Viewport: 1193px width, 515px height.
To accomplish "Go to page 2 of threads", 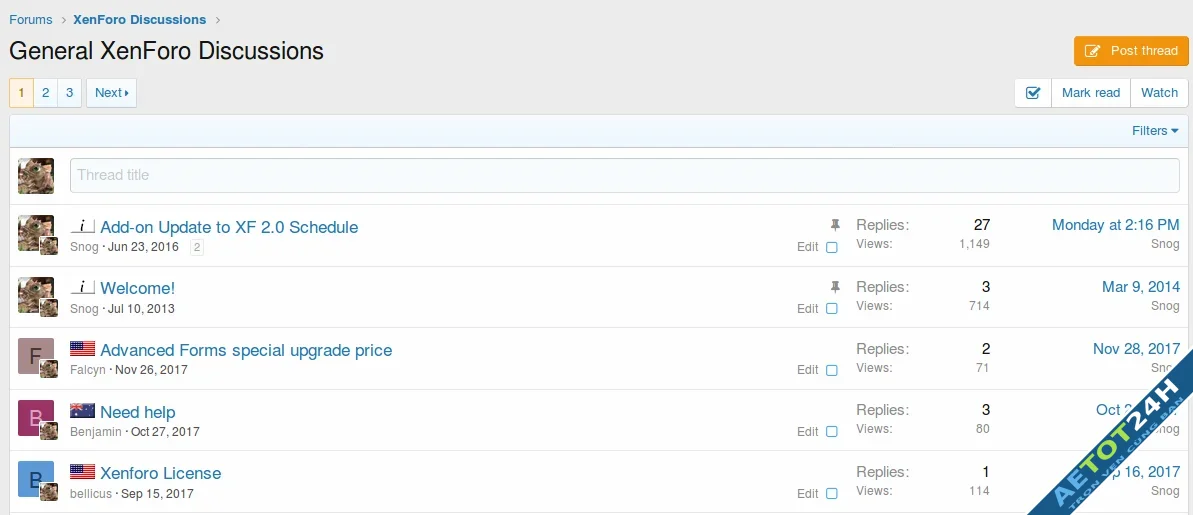I will (45, 93).
